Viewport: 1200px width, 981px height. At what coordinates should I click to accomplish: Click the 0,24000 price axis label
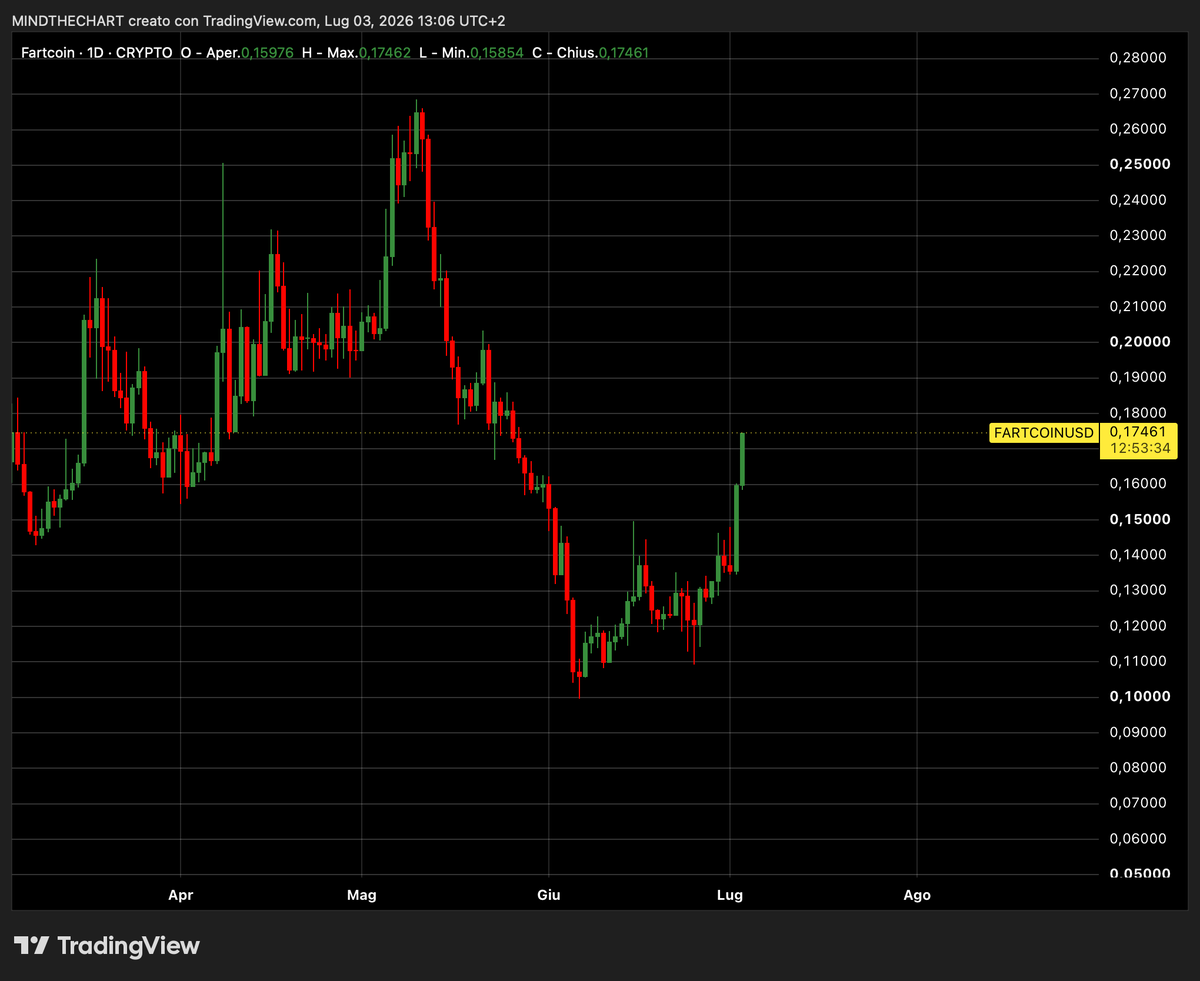[x=1138, y=200]
